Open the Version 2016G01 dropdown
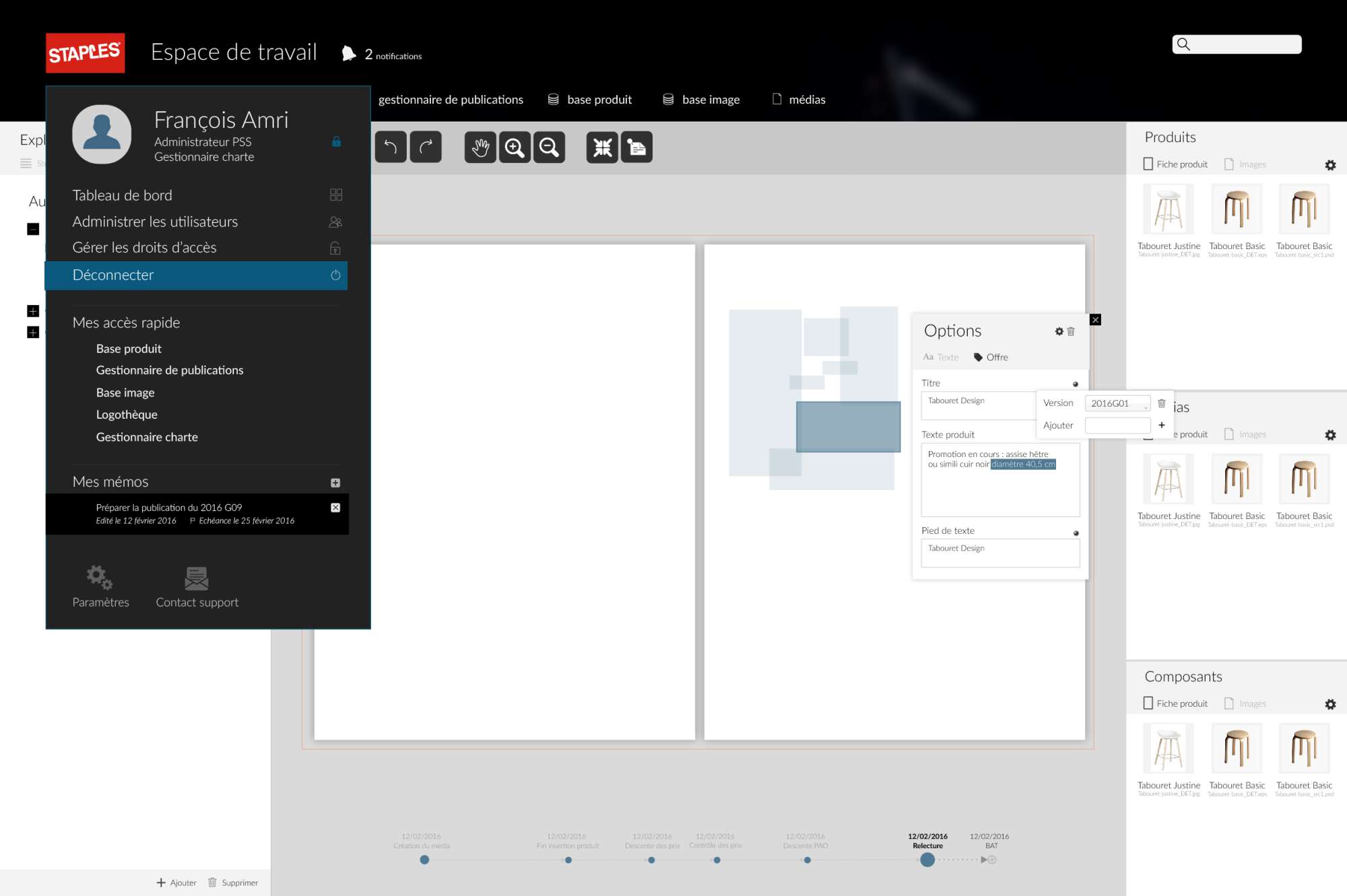The width and height of the screenshot is (1347, 896). tap(1118, 403)
